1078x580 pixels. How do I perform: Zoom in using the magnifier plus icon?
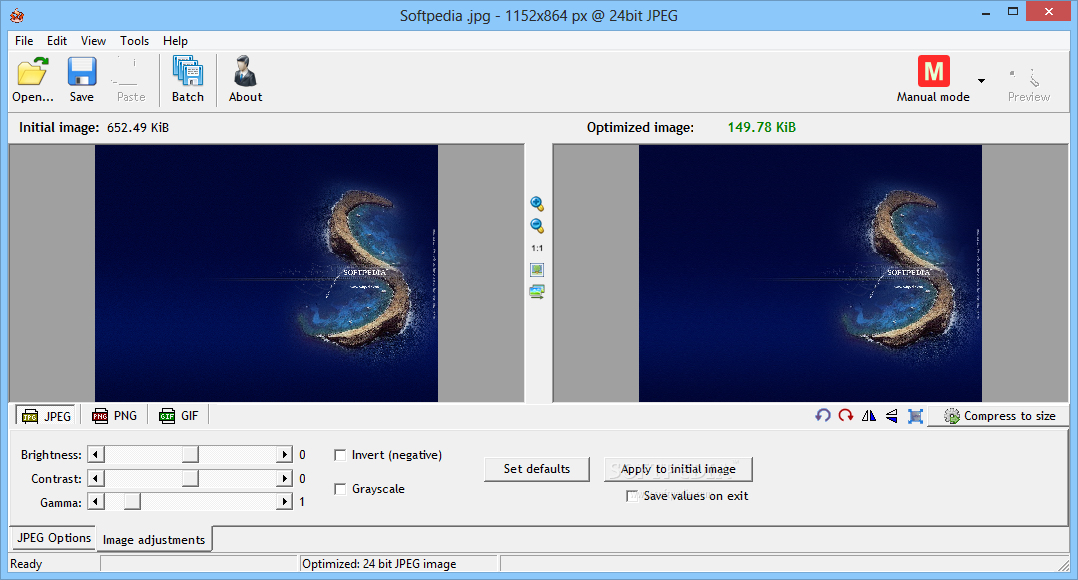[x=537, y=203]
